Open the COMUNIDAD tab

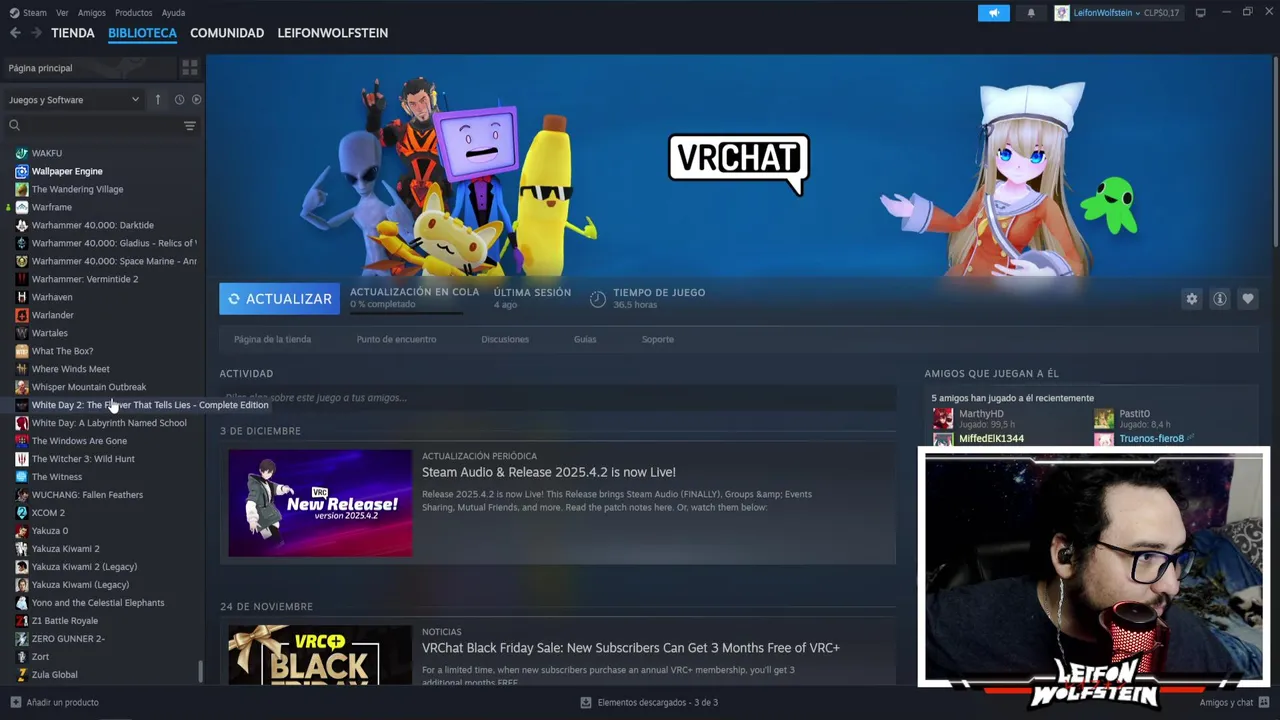pos(227,33)
